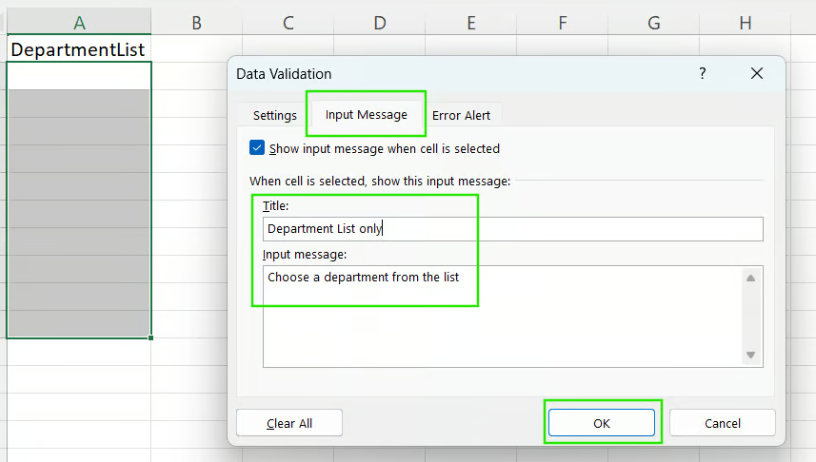Close the Data Validation dialog with X
The height and width of the screenshot is (462, 816).
point(757,73)
